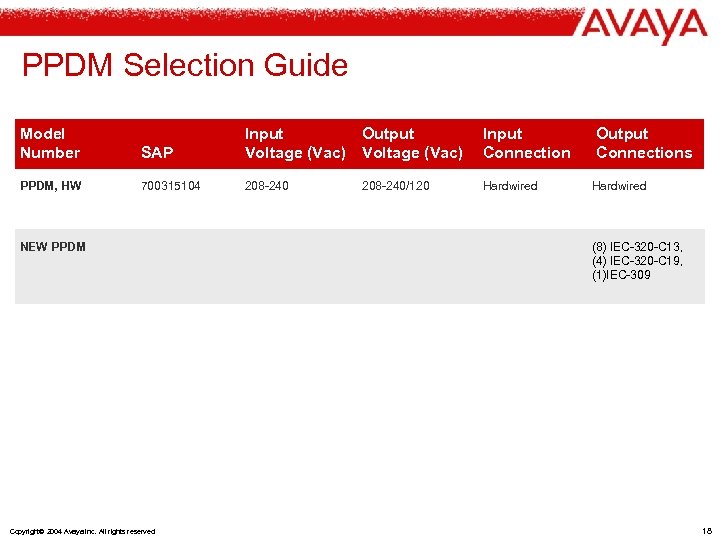The height and width of the screenshot is (540, 720).
Task: Click slide page number 18
Action: [x=707, y=531]
